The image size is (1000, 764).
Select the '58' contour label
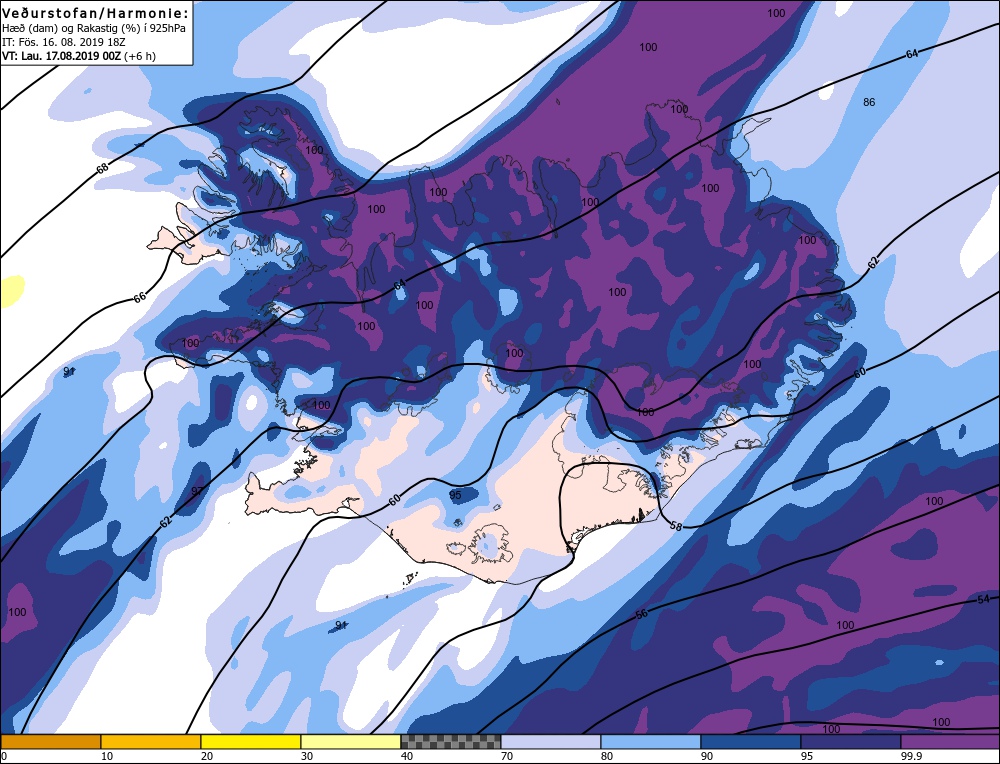tap(677, 526)
